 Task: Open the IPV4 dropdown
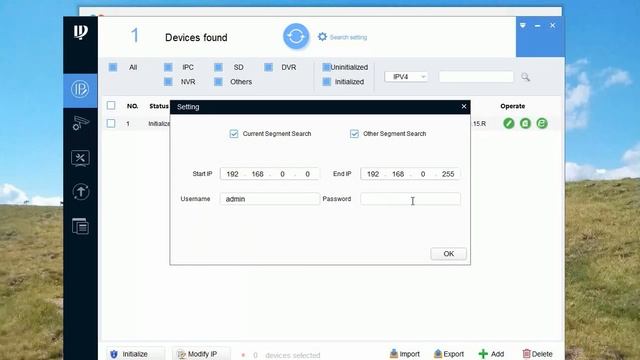406,77
